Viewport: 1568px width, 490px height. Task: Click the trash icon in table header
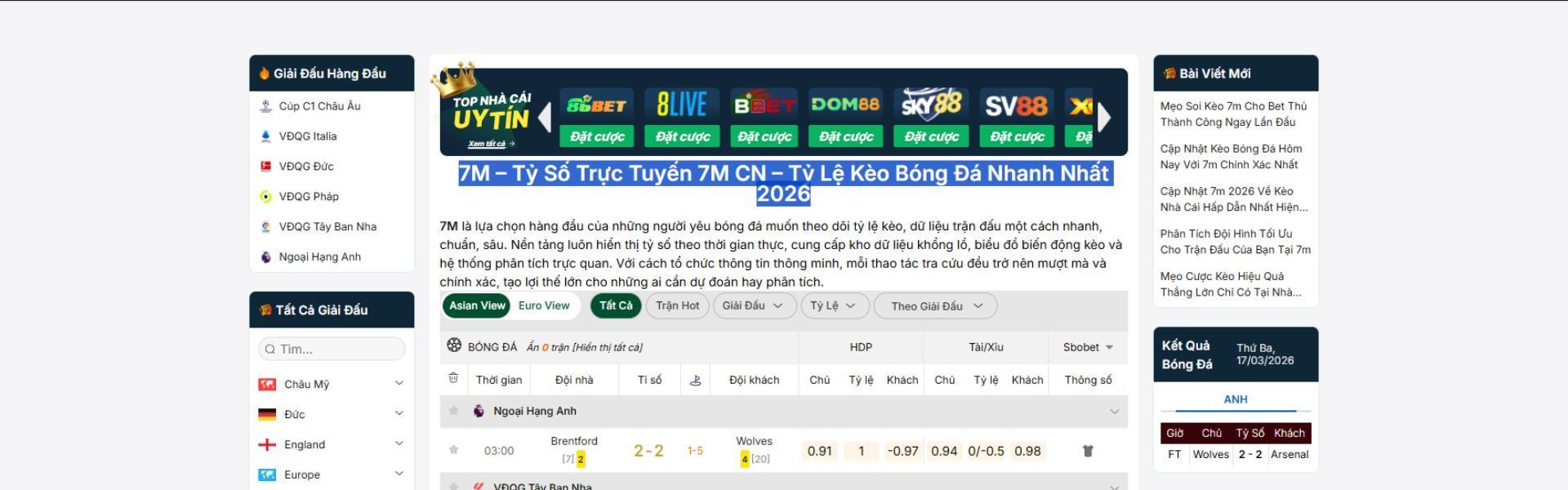pyautogui.click(x=453, y=378)
